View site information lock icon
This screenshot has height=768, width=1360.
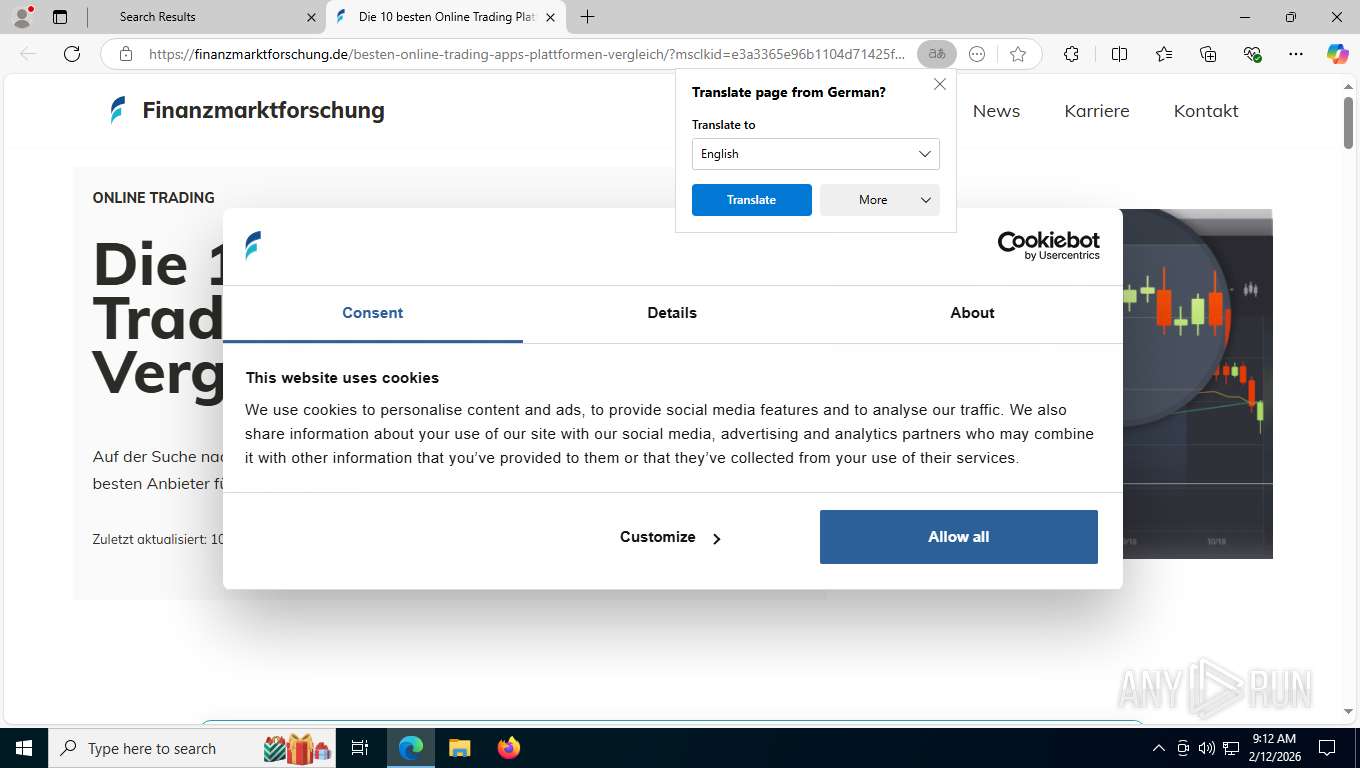(x=126, y=54)
